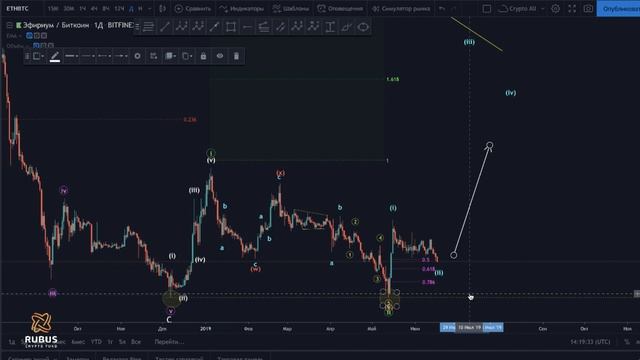Select the 1г date range
This screenshot has width=640, height=360.
110,342
